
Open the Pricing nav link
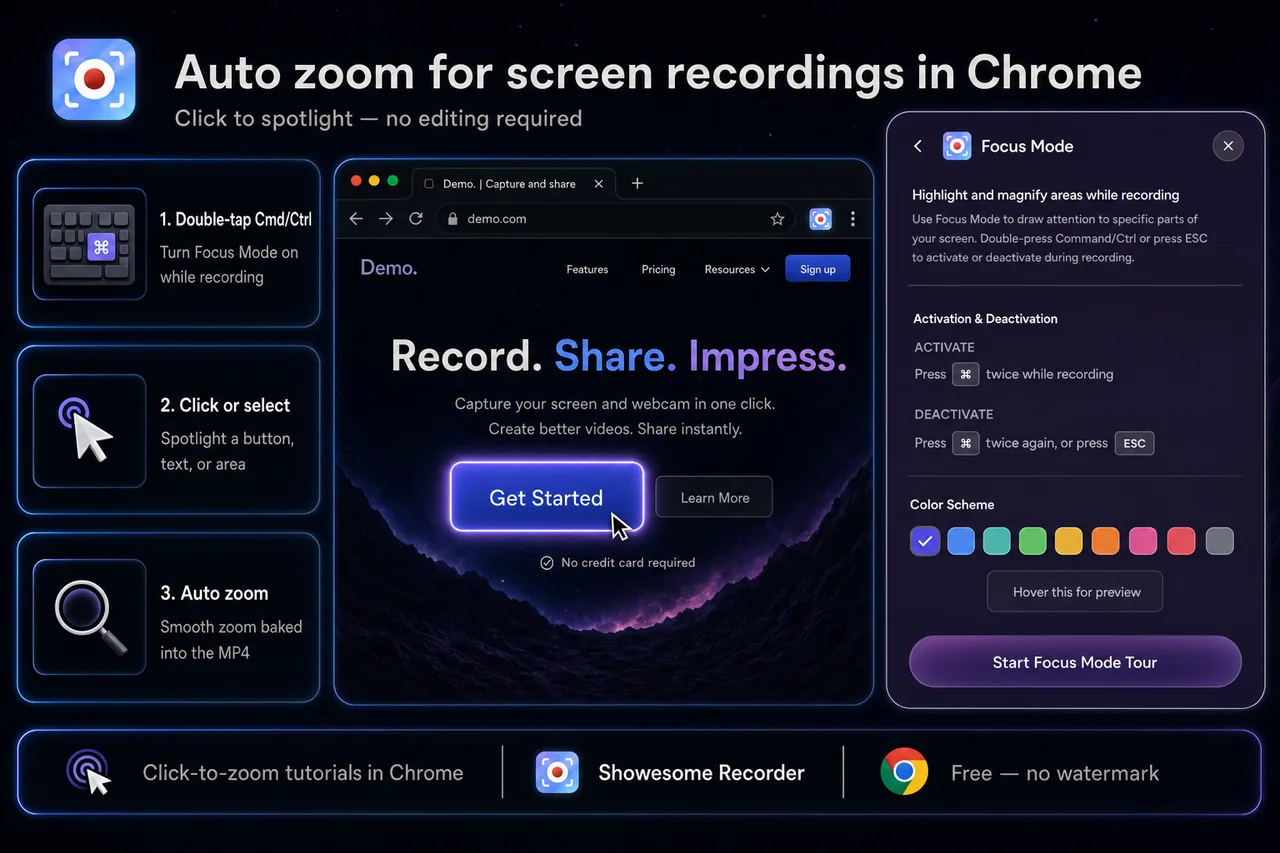coord(658,269)
